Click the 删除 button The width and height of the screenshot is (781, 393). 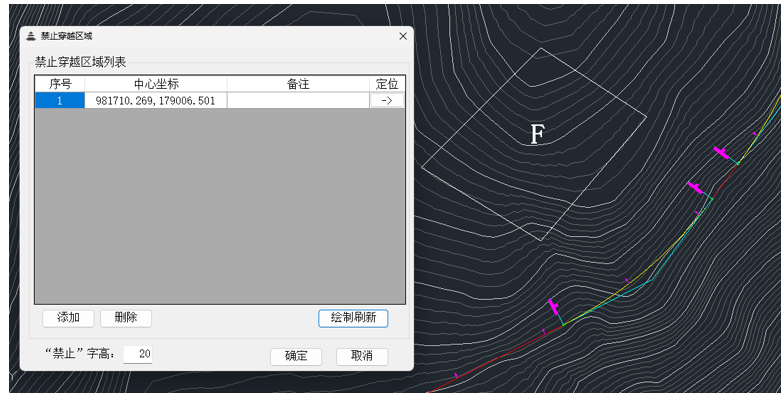point(126,318)
